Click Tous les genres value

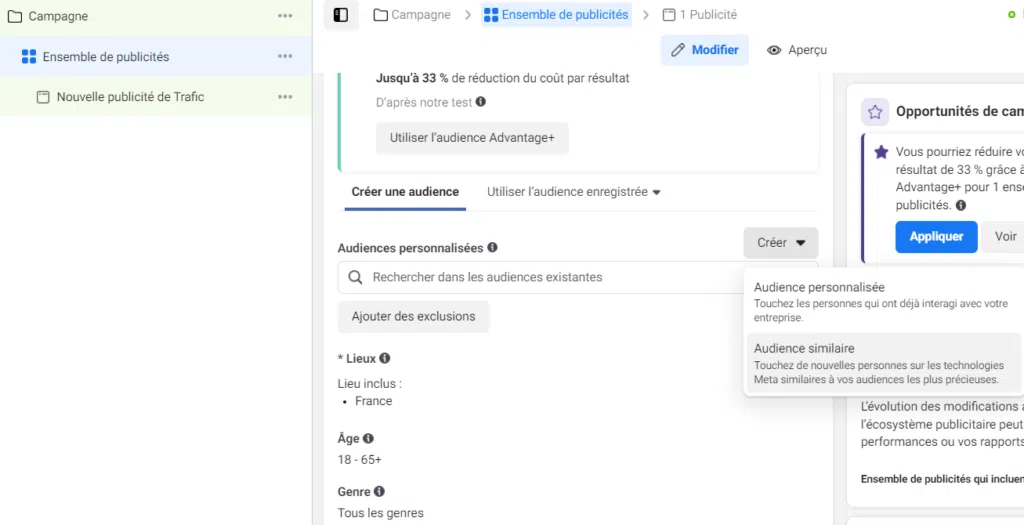pos(380,513)
